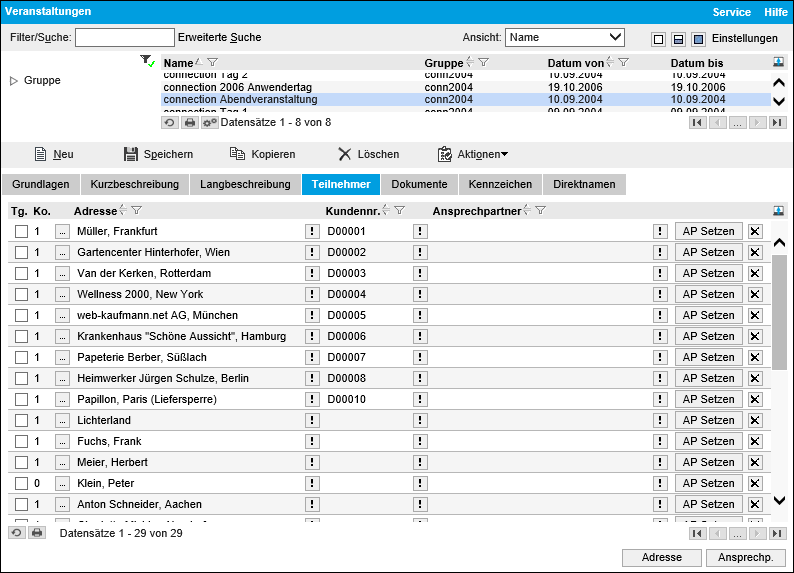Click the Filter/Suche input field

(x=125, y=37)
